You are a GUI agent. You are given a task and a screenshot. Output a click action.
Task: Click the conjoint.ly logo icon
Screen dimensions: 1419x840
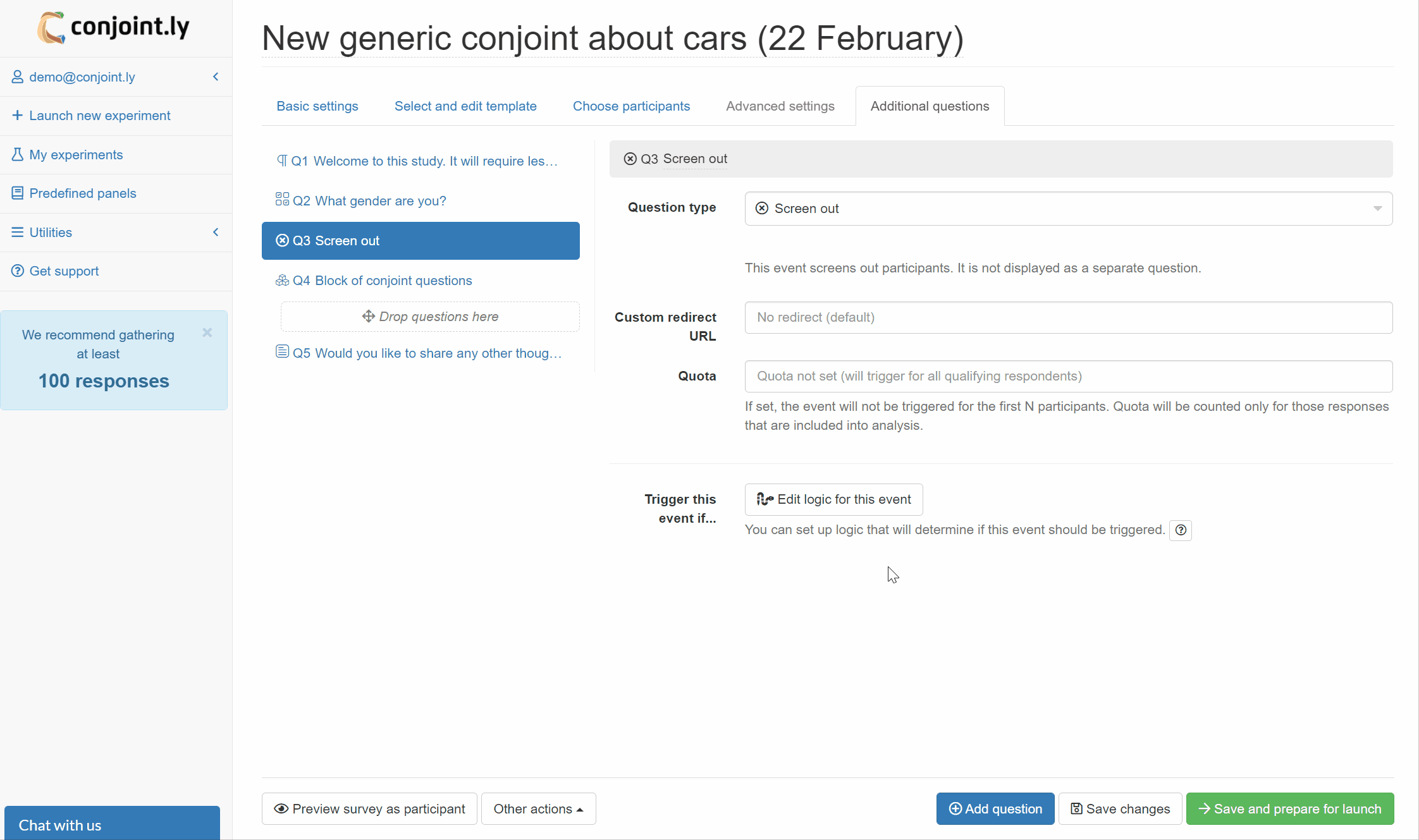(51, 28)
